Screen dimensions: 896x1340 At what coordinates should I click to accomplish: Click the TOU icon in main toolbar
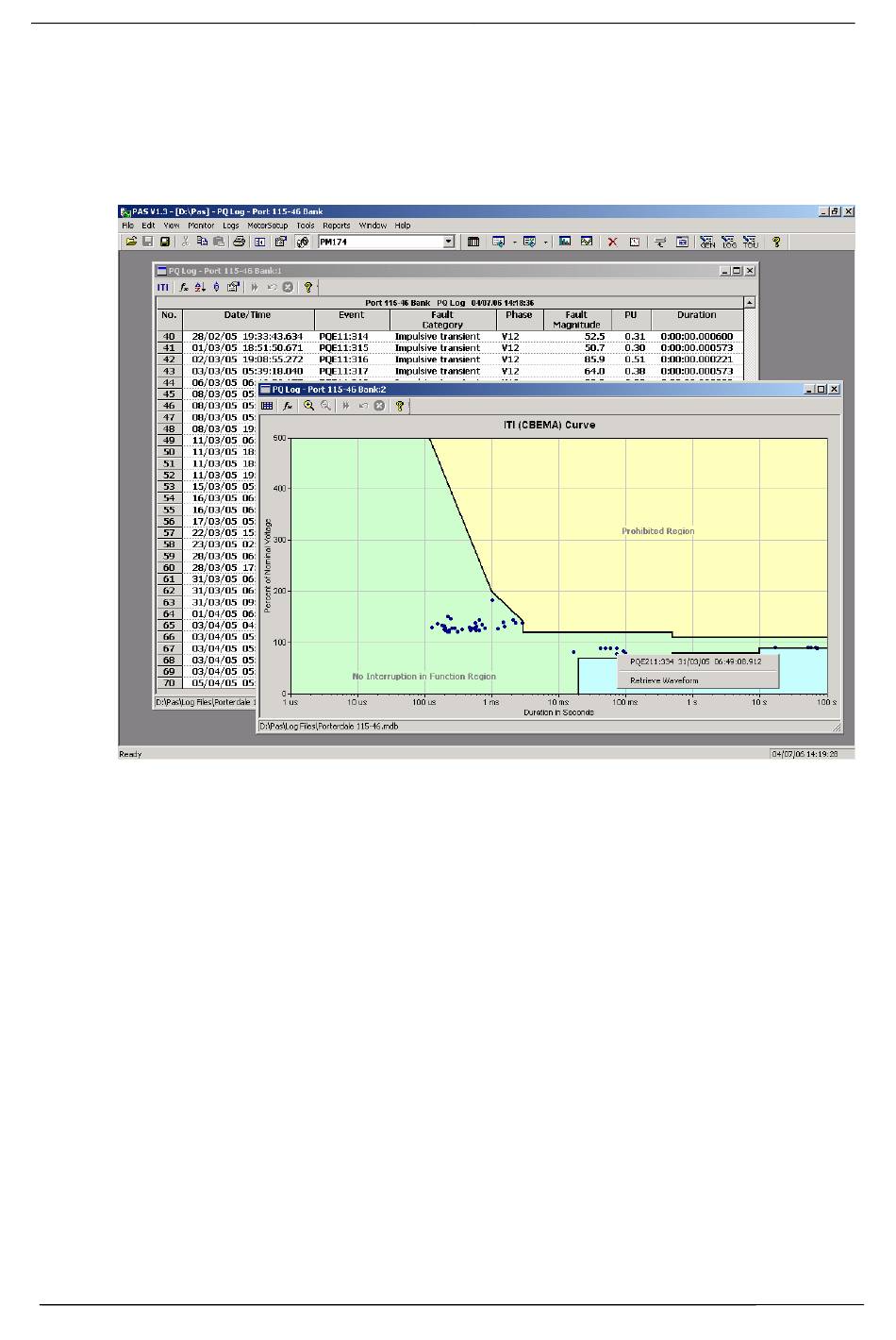pos(751,242)
